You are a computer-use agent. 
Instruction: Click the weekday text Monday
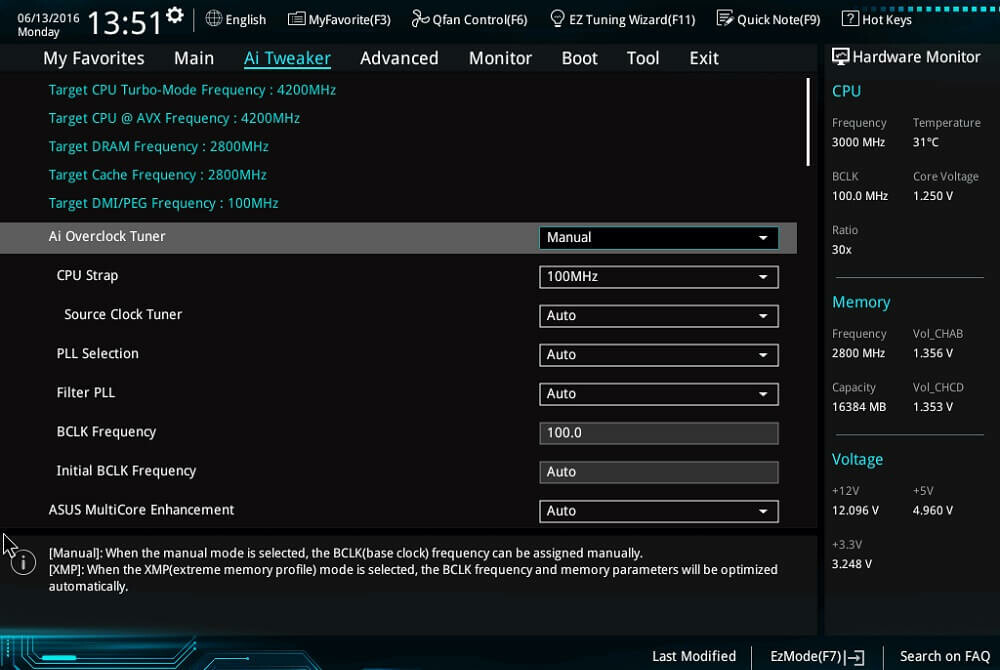tap(38, 32)
